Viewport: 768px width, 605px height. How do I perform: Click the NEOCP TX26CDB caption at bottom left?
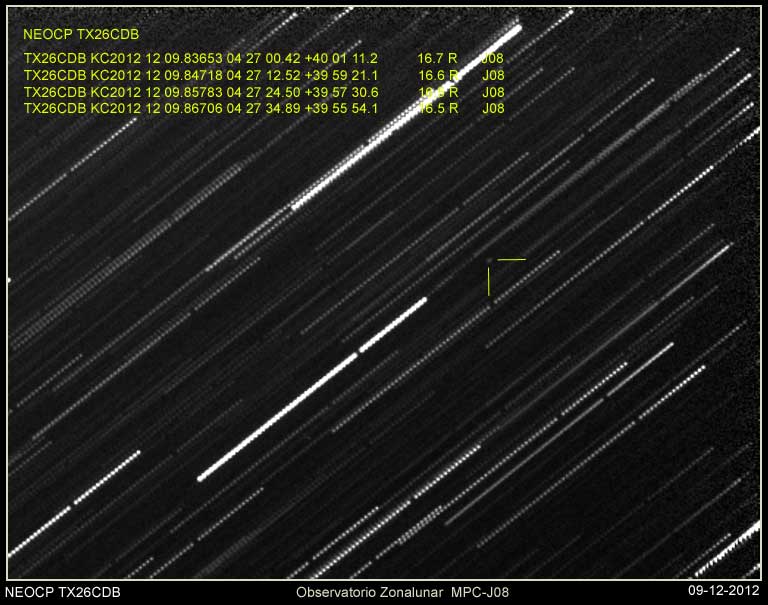pyautogui.click(x=63, y=592)
